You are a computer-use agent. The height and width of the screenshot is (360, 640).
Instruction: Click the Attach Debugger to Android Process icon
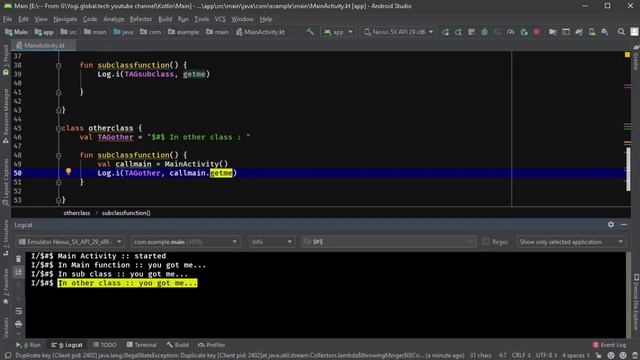pos(524,32)
